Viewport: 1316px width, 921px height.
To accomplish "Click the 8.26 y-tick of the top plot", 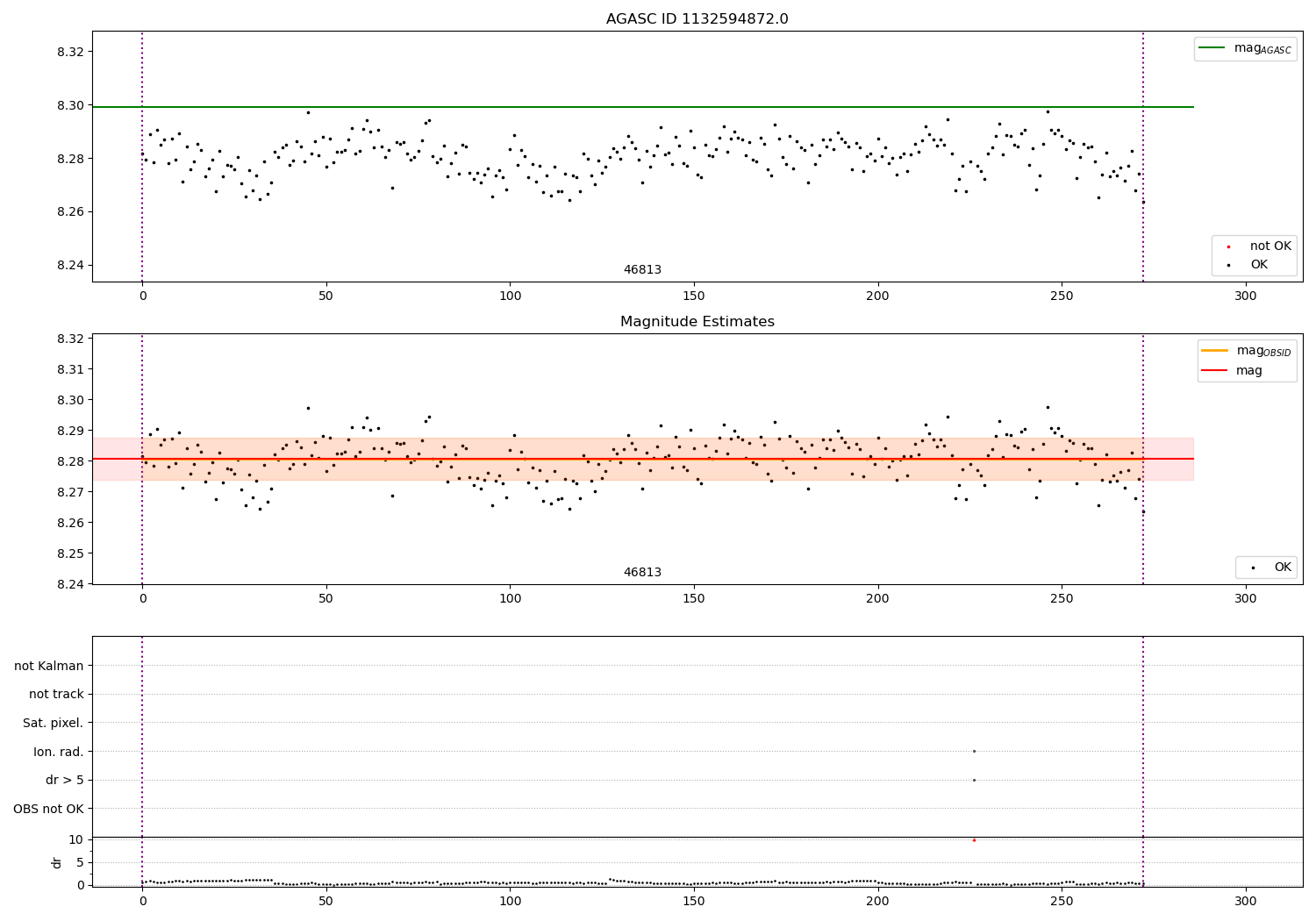I will click(x=69, y=212).
